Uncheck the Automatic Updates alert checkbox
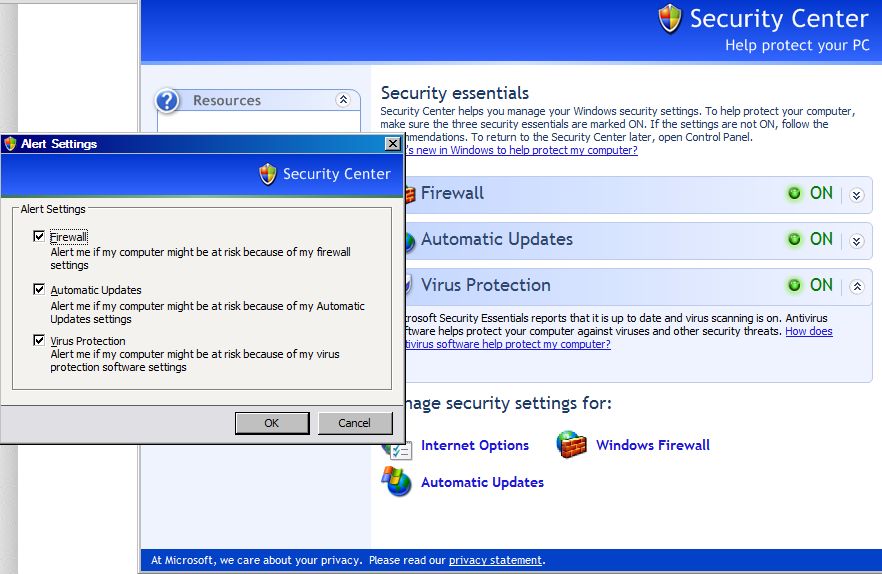 pos(39,289)
